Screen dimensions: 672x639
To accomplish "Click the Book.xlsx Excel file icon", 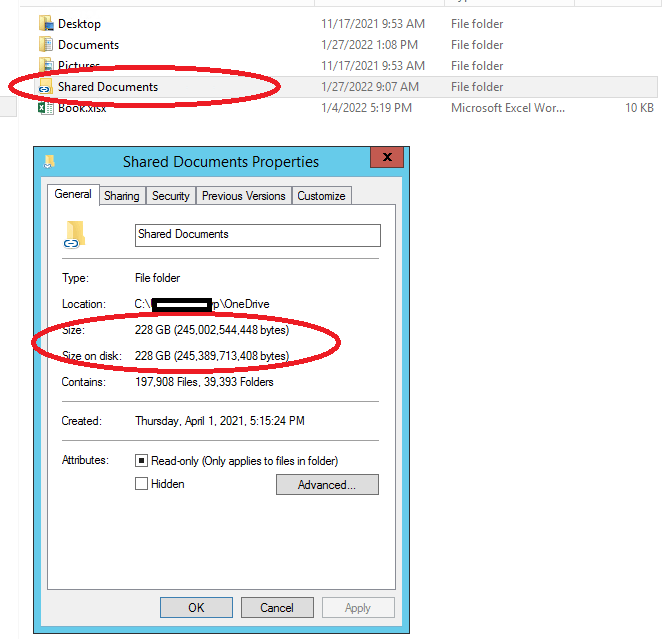I will click(45, 108).
